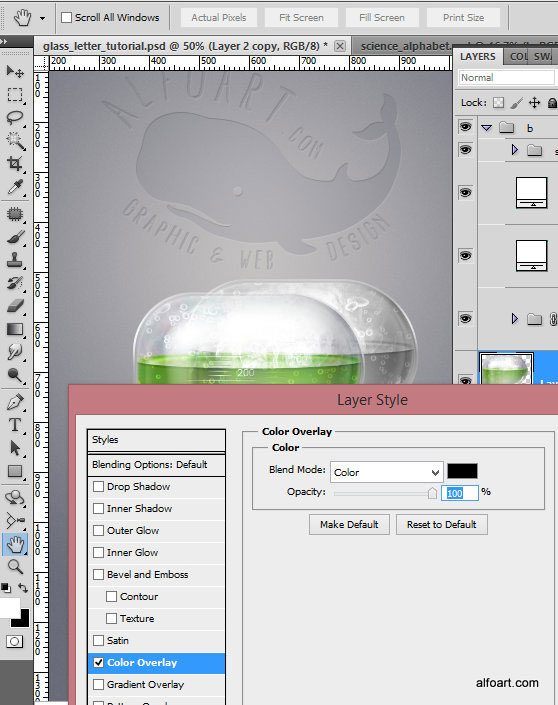This screenshot has width=558, height=705.
Task: Expand the nested folder below group b
Action: [514, 150]
